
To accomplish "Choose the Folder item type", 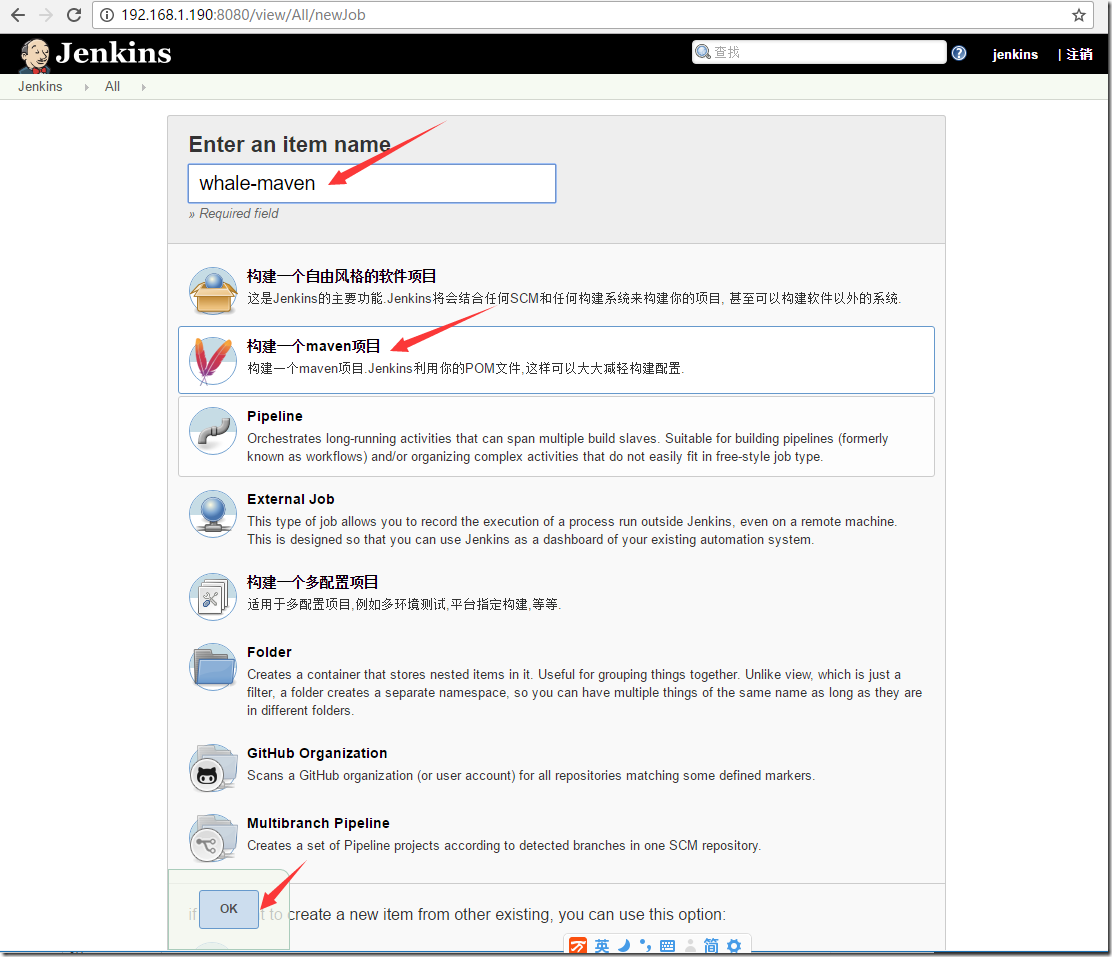I will point(556,680).
